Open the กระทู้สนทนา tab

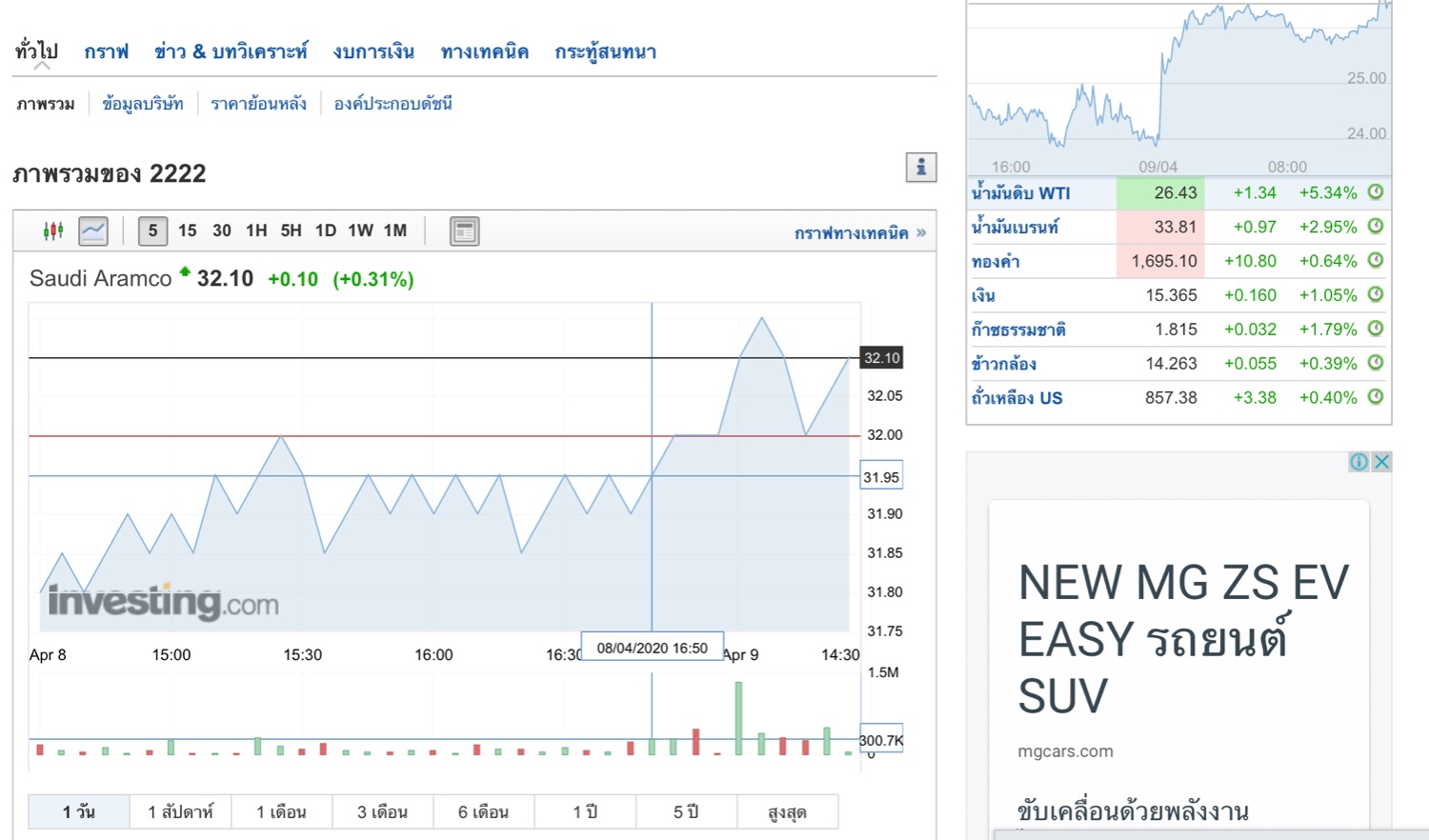pyautogui.click(x=606, y=51)
